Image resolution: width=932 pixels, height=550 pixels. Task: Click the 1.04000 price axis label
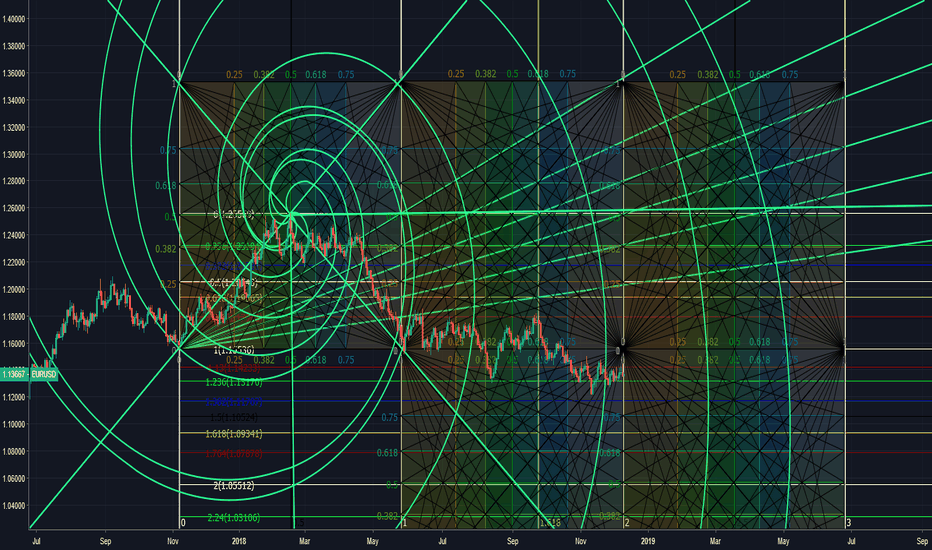(x=14, y=505)
